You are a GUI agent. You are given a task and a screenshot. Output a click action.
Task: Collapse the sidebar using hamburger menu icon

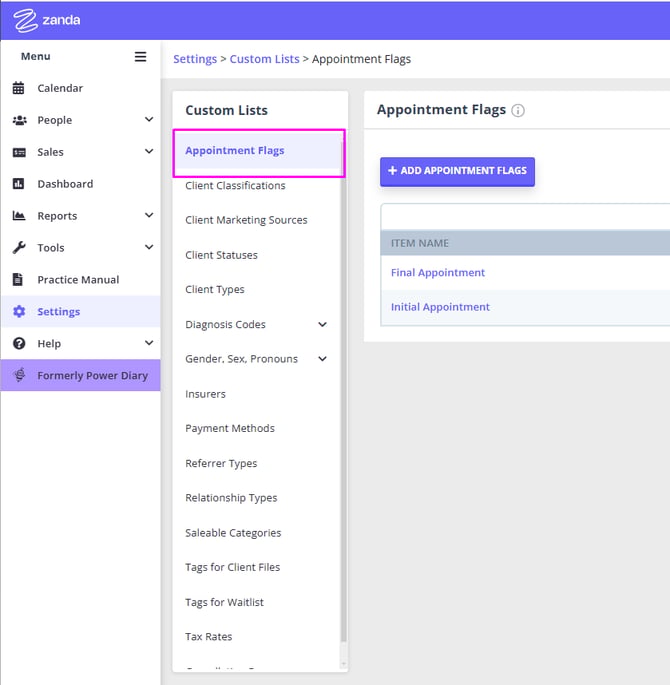click(x=140, y=57)
